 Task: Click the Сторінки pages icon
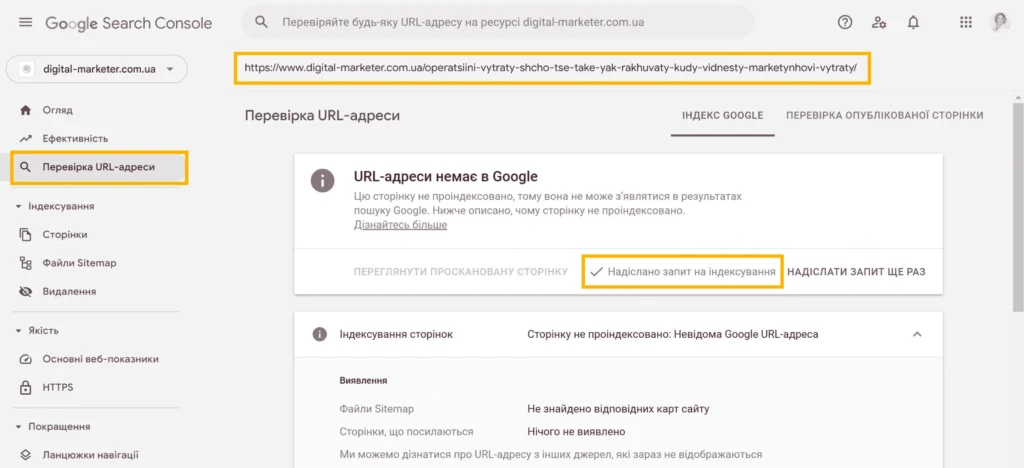25,234
